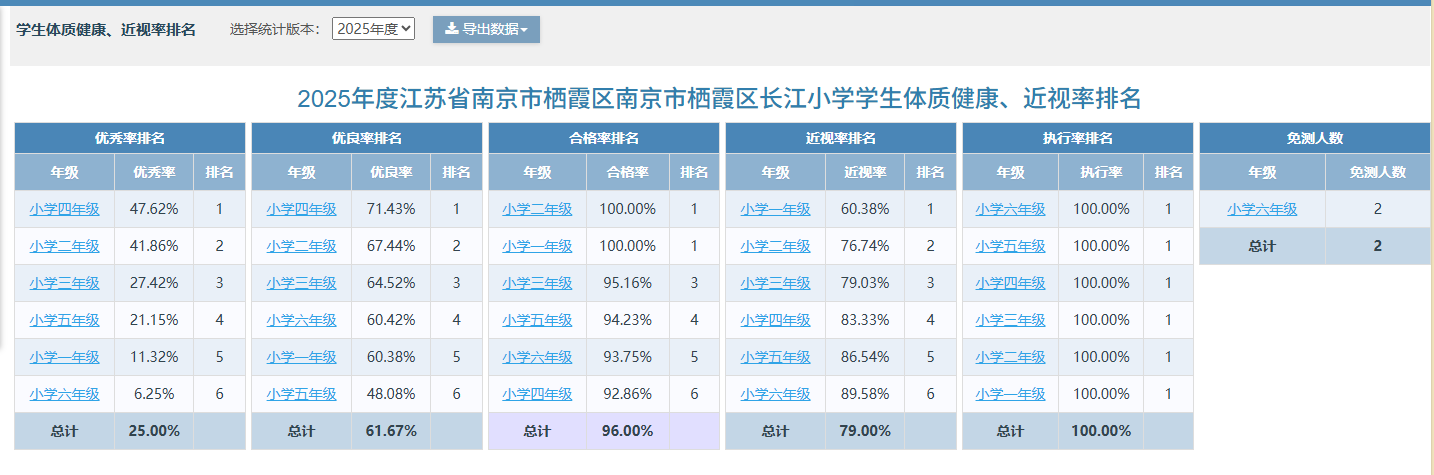Image resolution: width=1434 pixels, height=475 pixels.
Task: Click the download icon on 导出数据
Action: pos(452,30)
